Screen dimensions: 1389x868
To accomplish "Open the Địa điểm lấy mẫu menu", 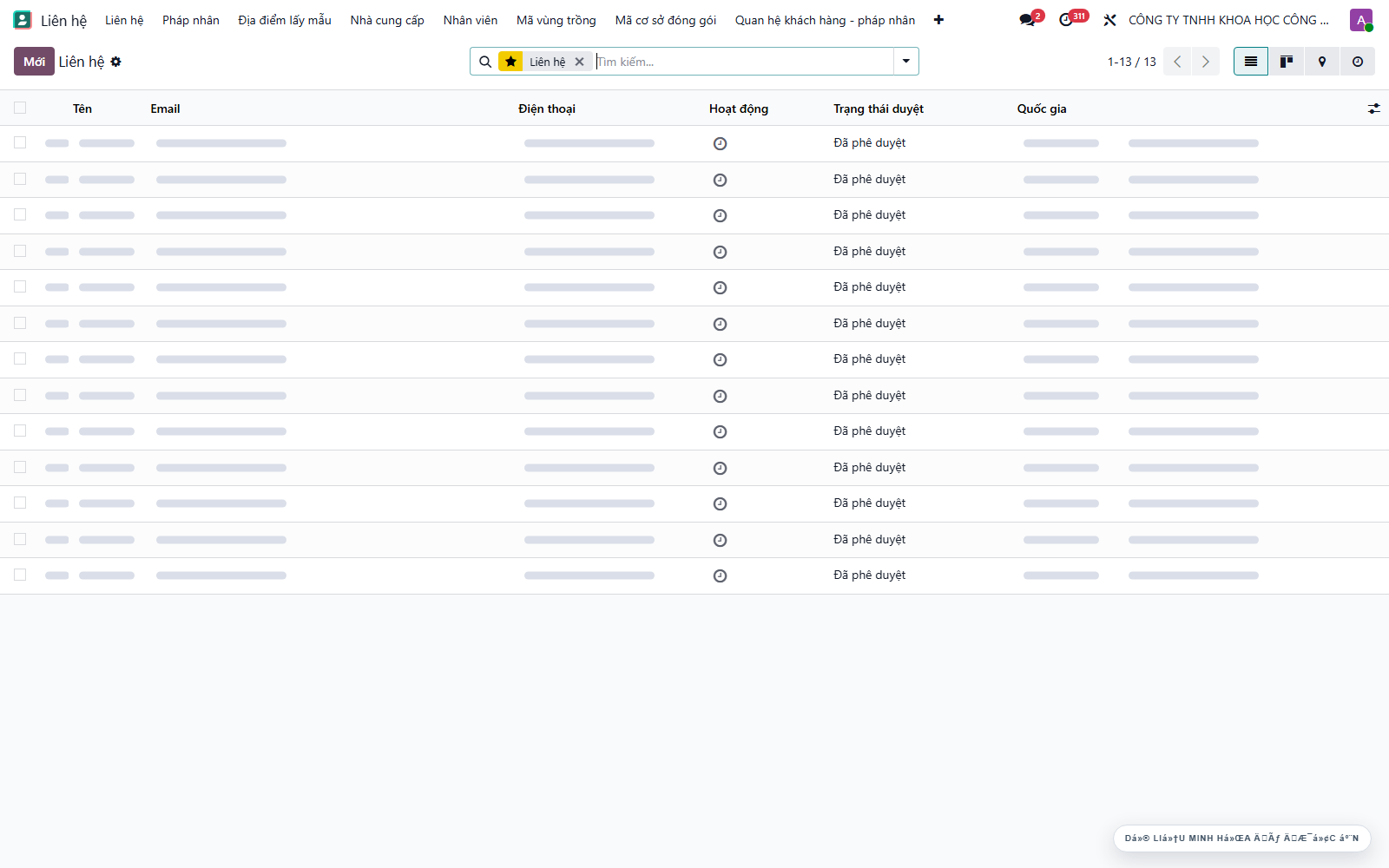I will click(285, 20).
